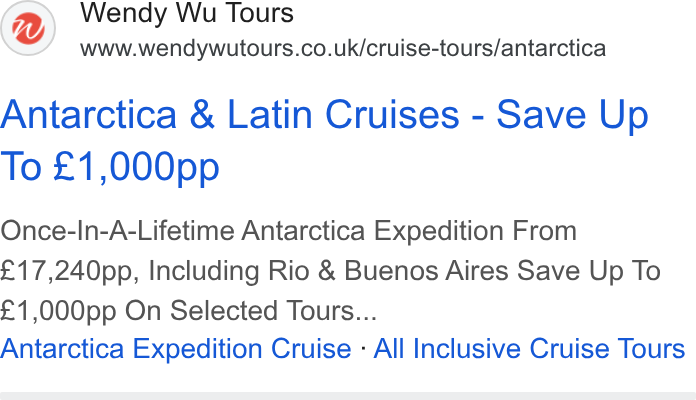Select the word 'Antarctica' in the blue headline
This screenshot has width=696, height=400.
coord(89,115)
